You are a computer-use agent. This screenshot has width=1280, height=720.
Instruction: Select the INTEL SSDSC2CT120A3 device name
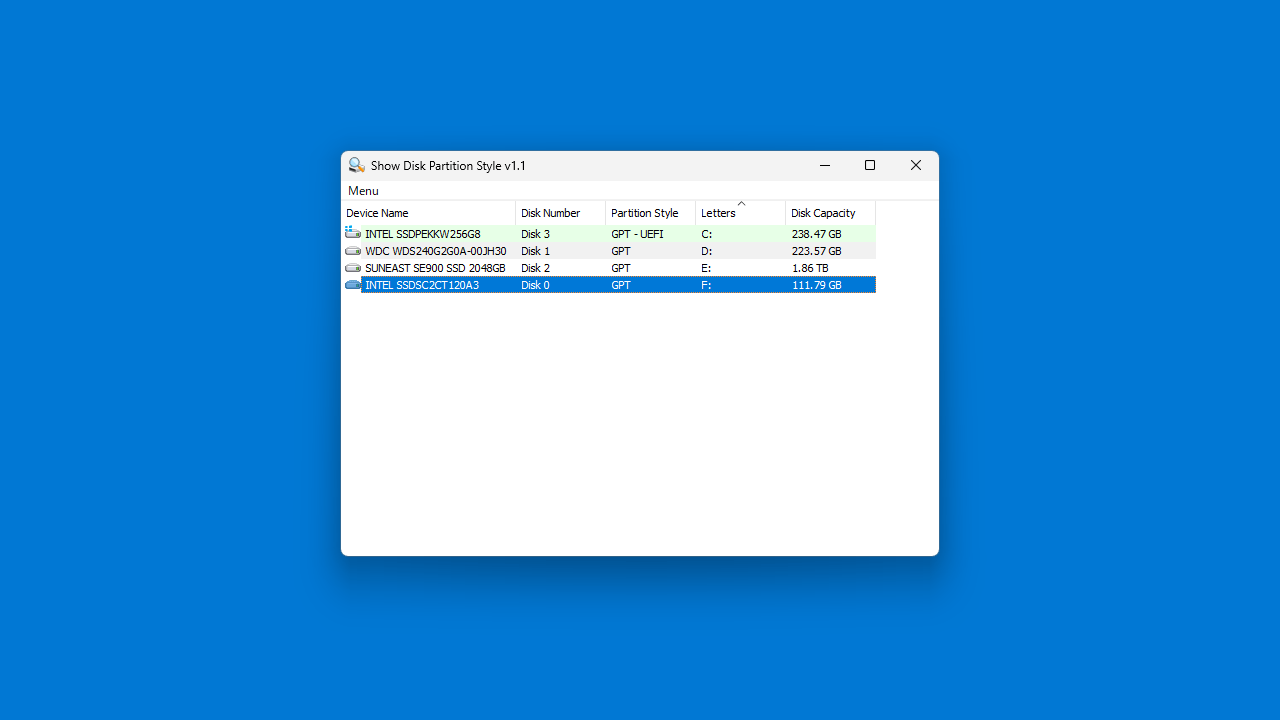pyautogui.click(x=422, y=285)
